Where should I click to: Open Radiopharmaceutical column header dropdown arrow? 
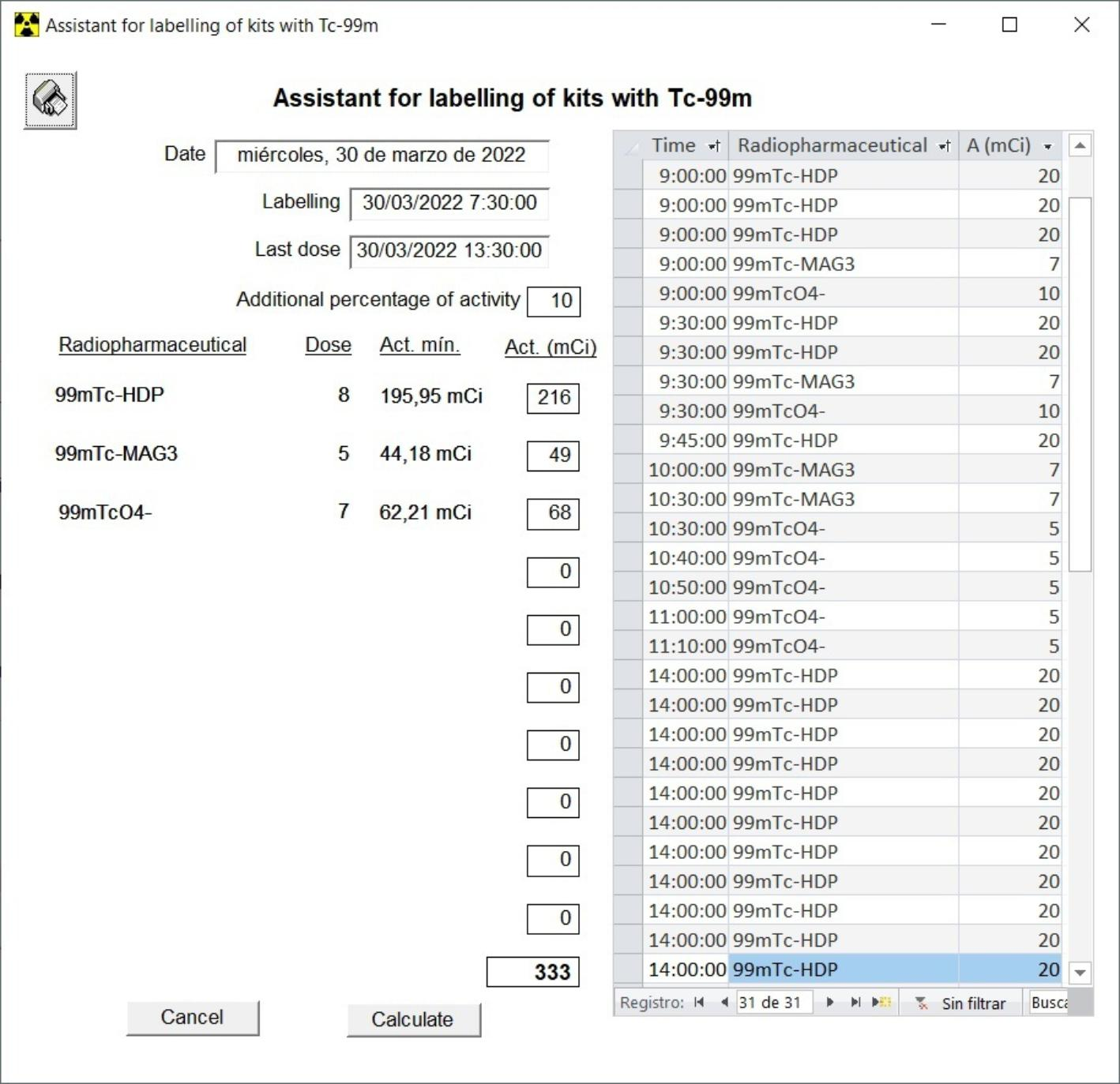[945, 146]
